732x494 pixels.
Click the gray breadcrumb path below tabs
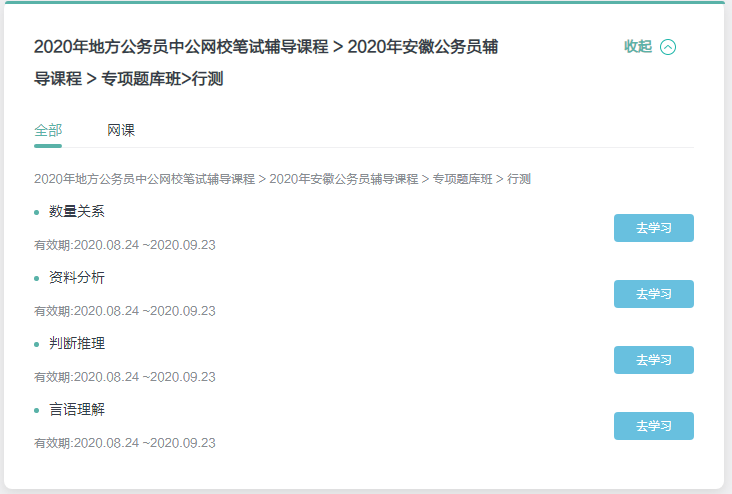tap(282, 179)
